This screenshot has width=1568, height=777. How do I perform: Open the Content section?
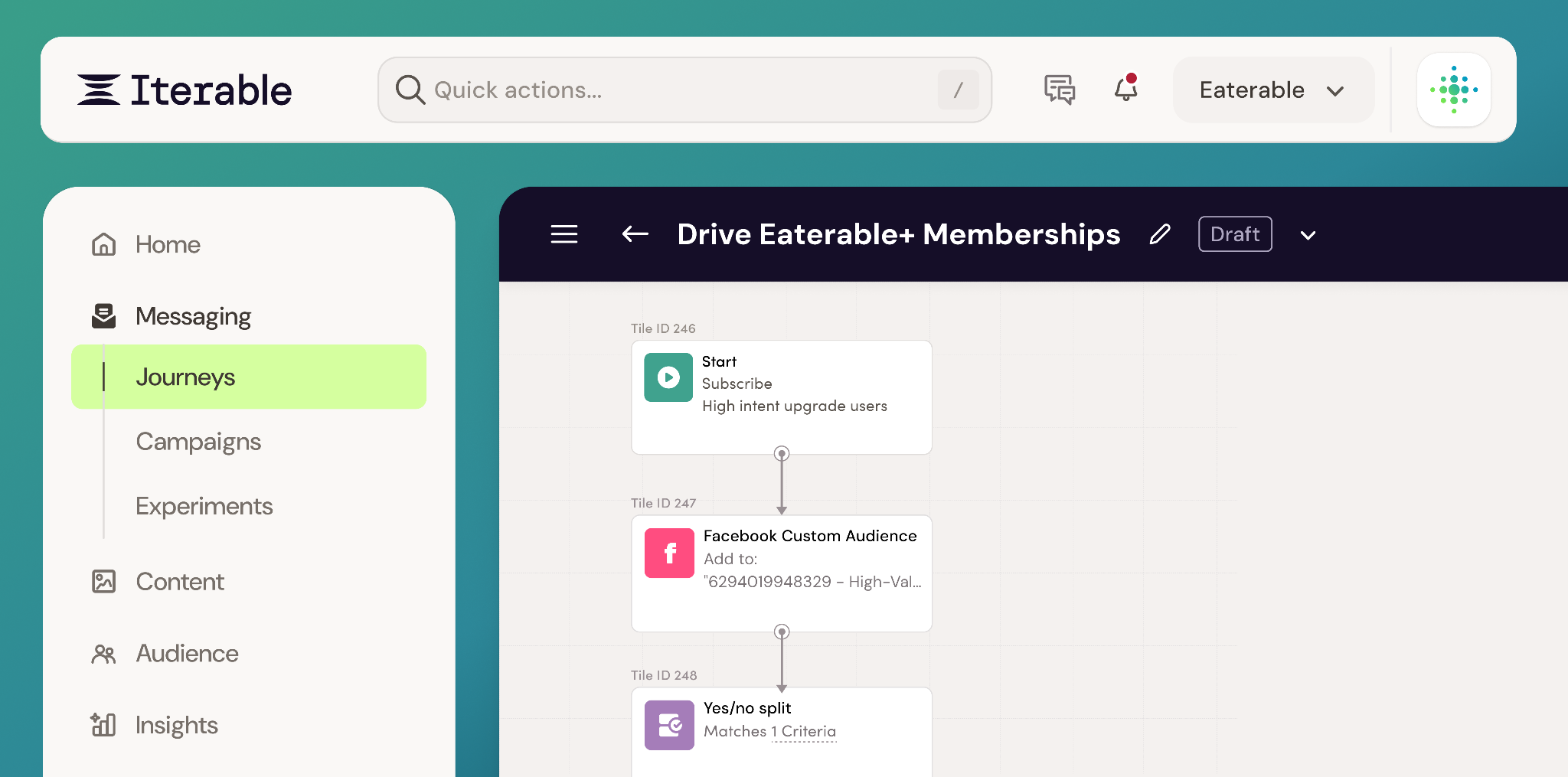click(x=180, y=582)
